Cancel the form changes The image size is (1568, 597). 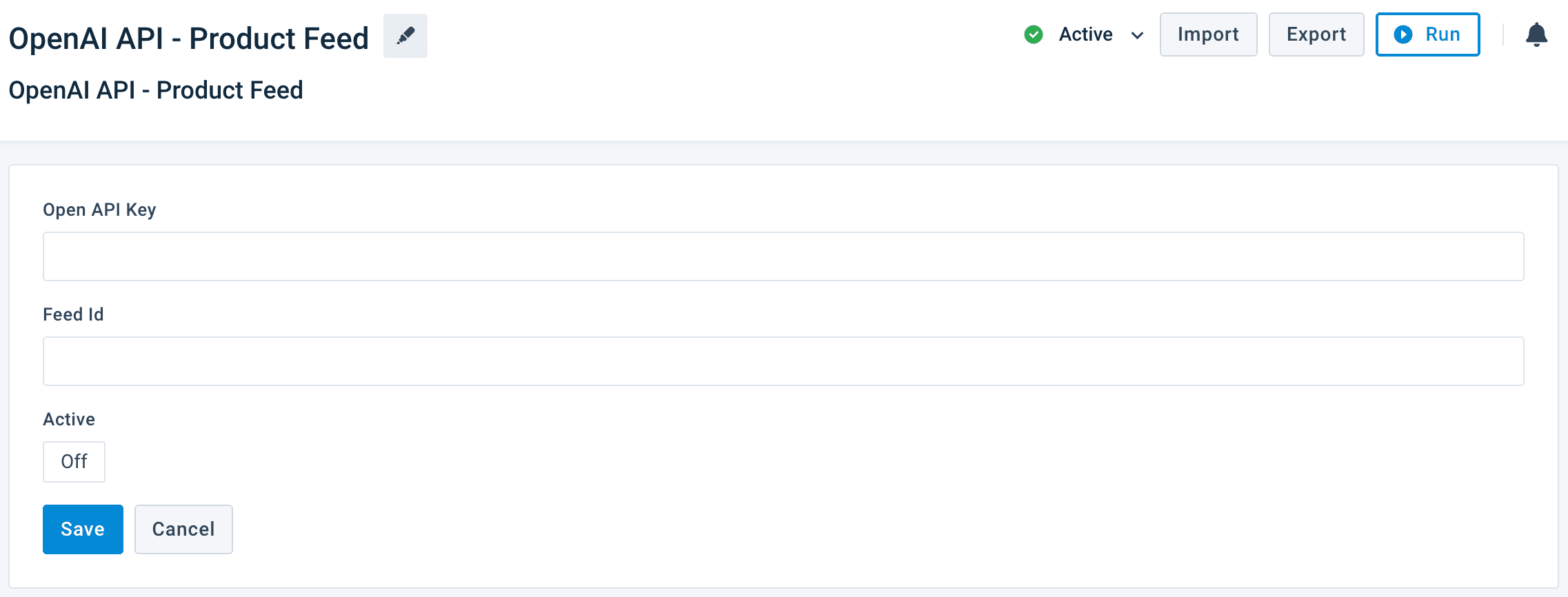point(183,529)
